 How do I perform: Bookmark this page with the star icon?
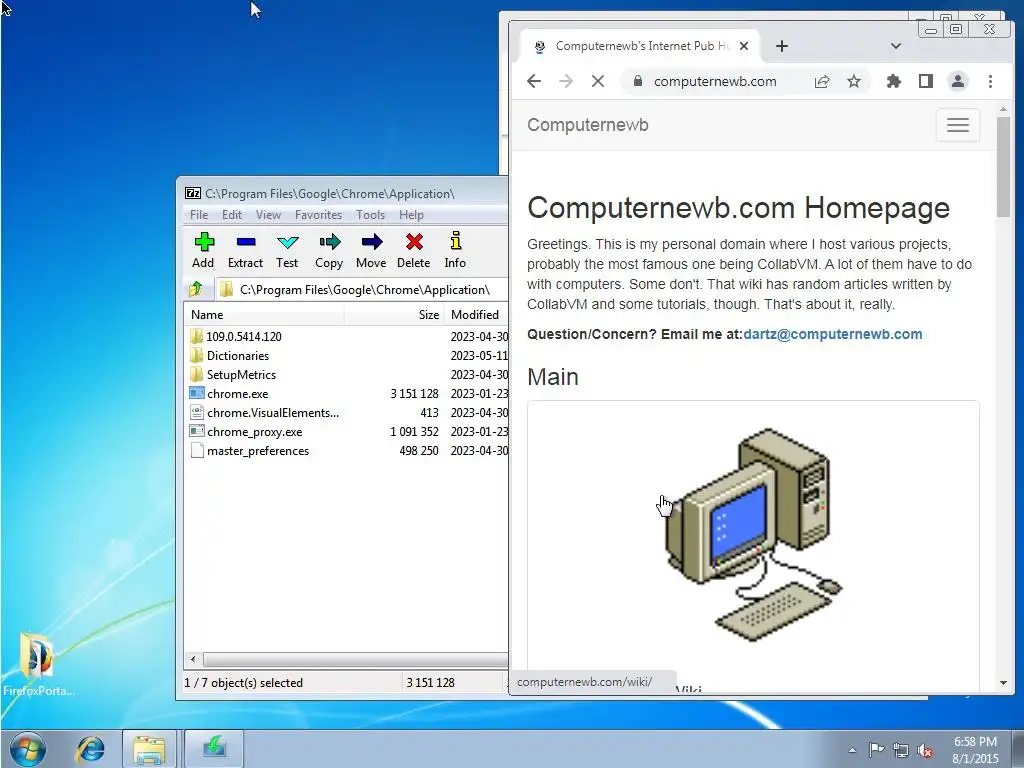point(854,81)
